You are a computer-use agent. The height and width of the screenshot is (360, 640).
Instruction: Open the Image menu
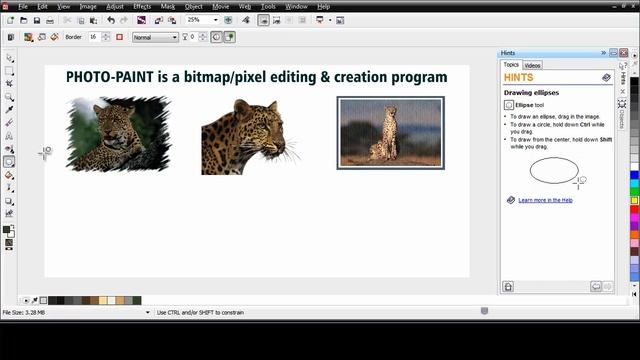(x=88, y=7)
